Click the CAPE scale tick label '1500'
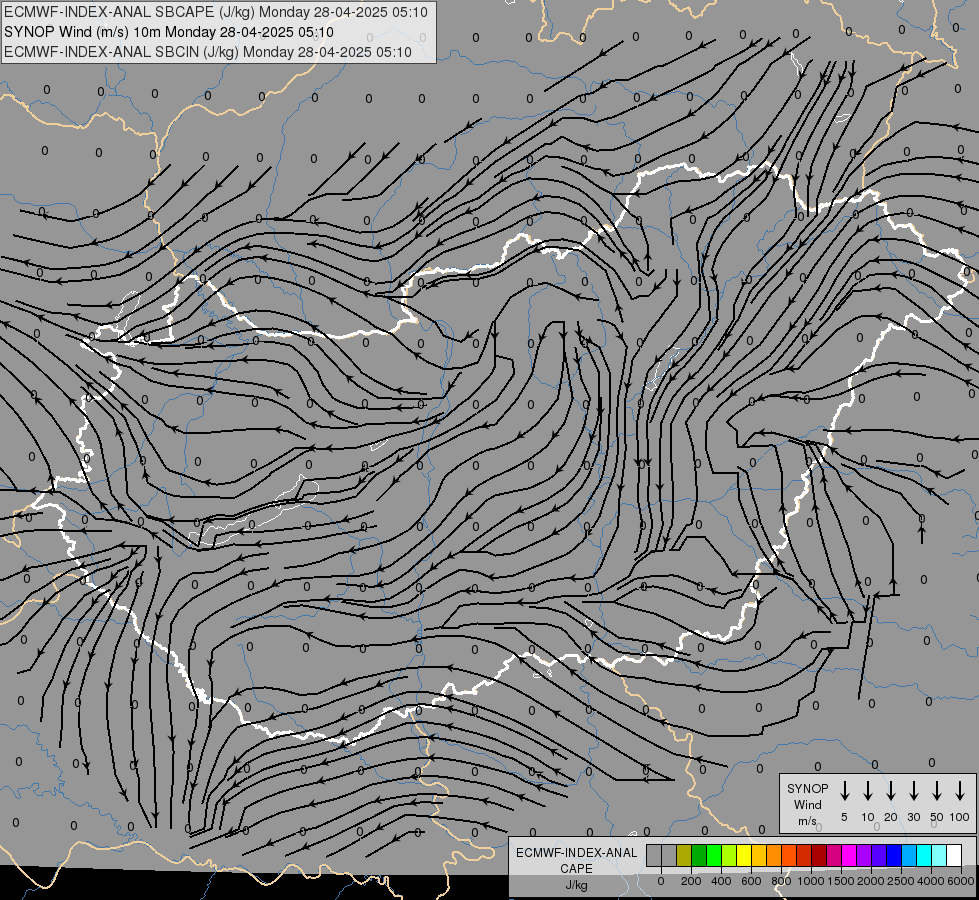Image resolution: width=979 pixels, height=900 pixels. [x=841, y=881]
